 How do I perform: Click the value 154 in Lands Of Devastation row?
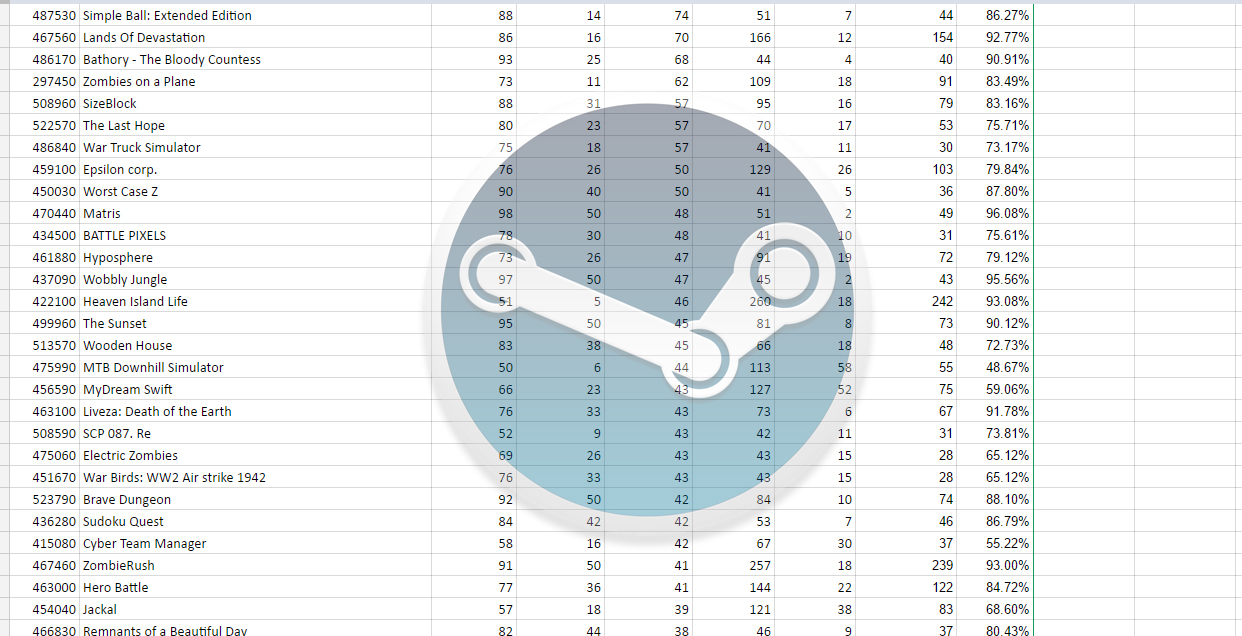click(x=908, y=38)
